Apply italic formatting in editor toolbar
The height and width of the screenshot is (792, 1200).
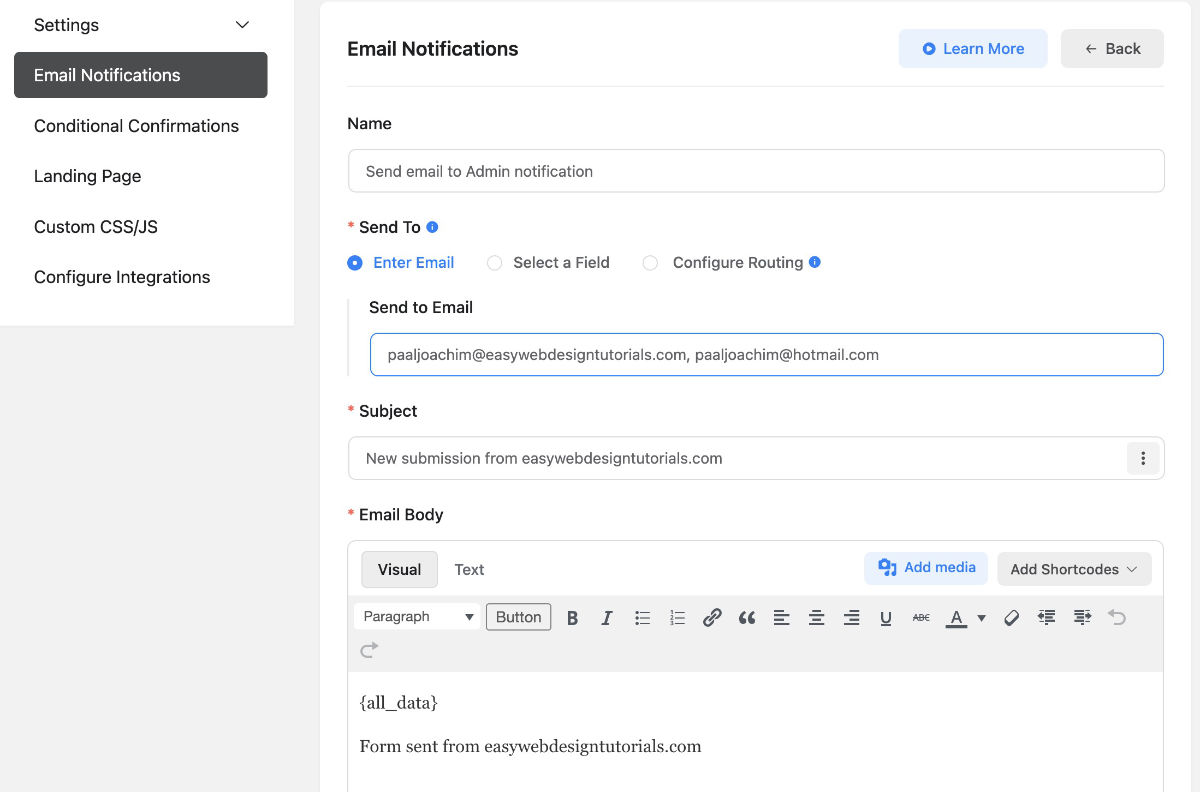point(607,618)
